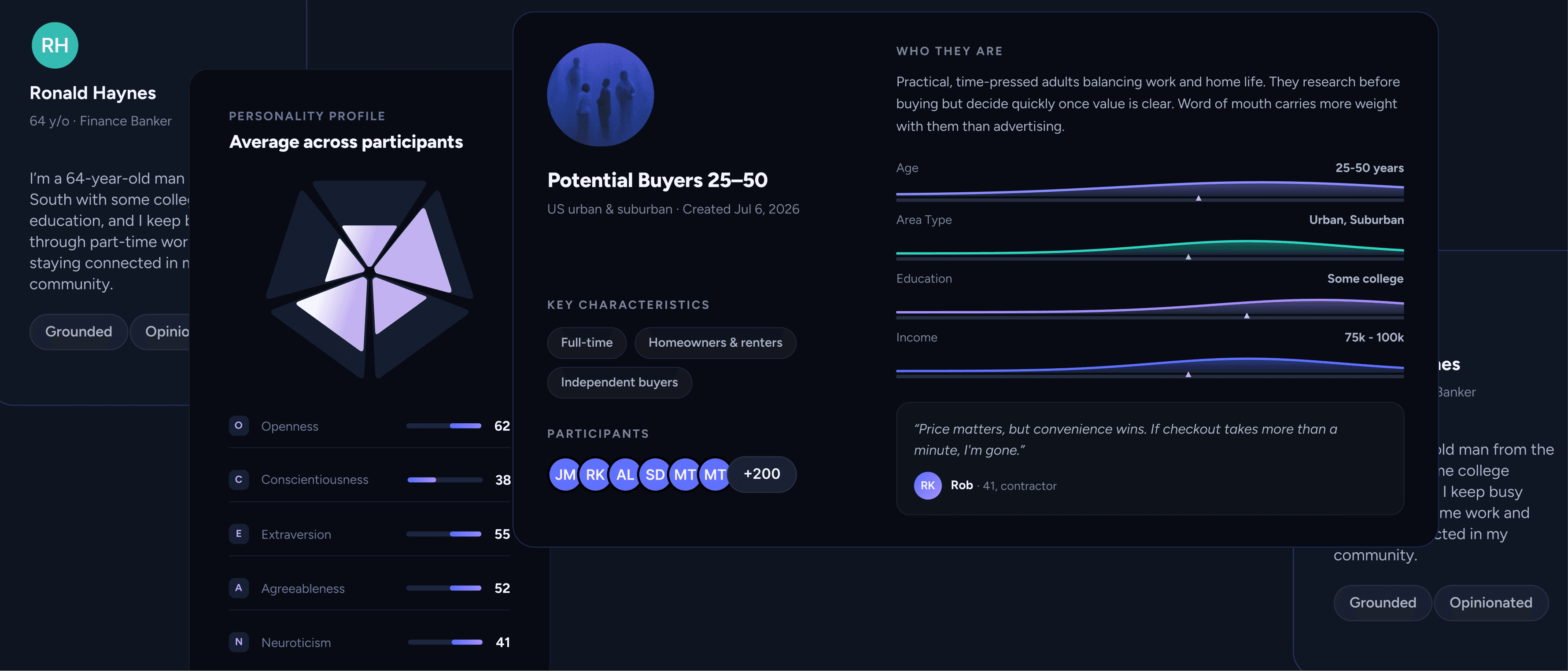
Task: Click the RK avatar beside Rob's quote
Action: point(927,485)
